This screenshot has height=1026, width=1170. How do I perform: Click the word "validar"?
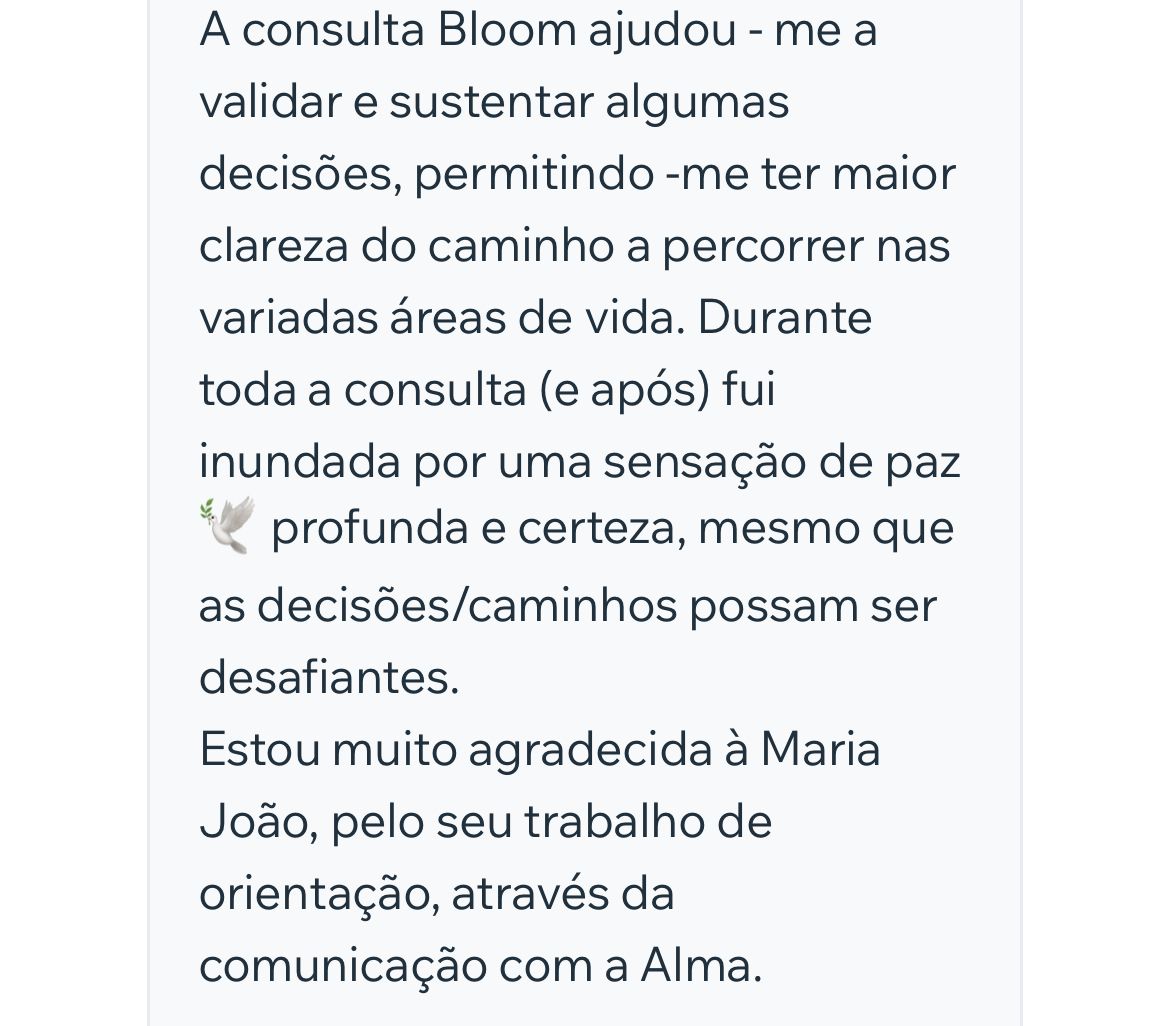(x=270, y=101)
